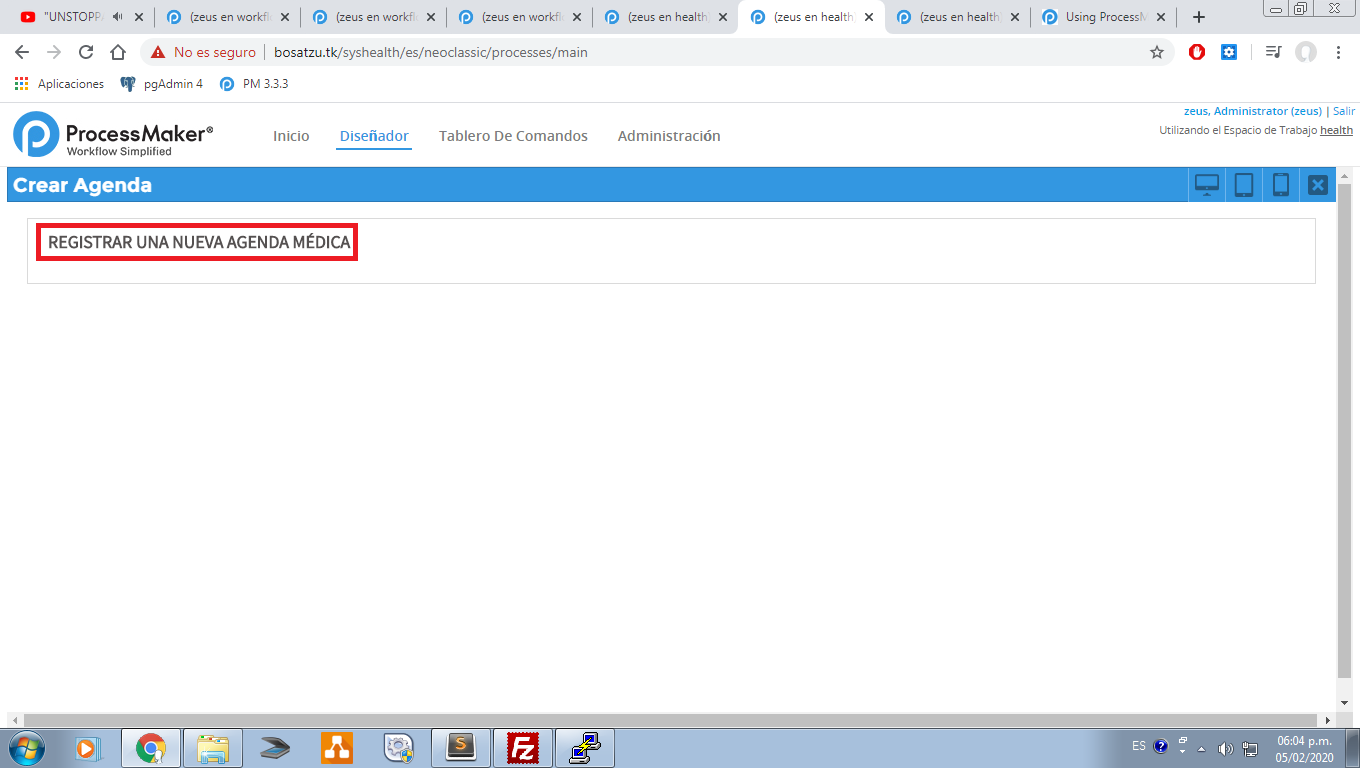Open the scanner application in taskbar
This screenshot has height=768, width=1360.
pos(275,747)
